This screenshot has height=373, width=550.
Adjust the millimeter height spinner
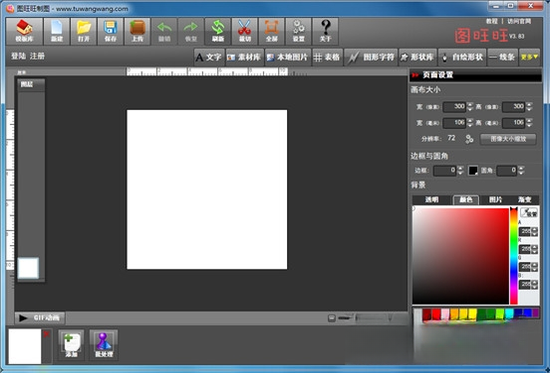point(529,122)
